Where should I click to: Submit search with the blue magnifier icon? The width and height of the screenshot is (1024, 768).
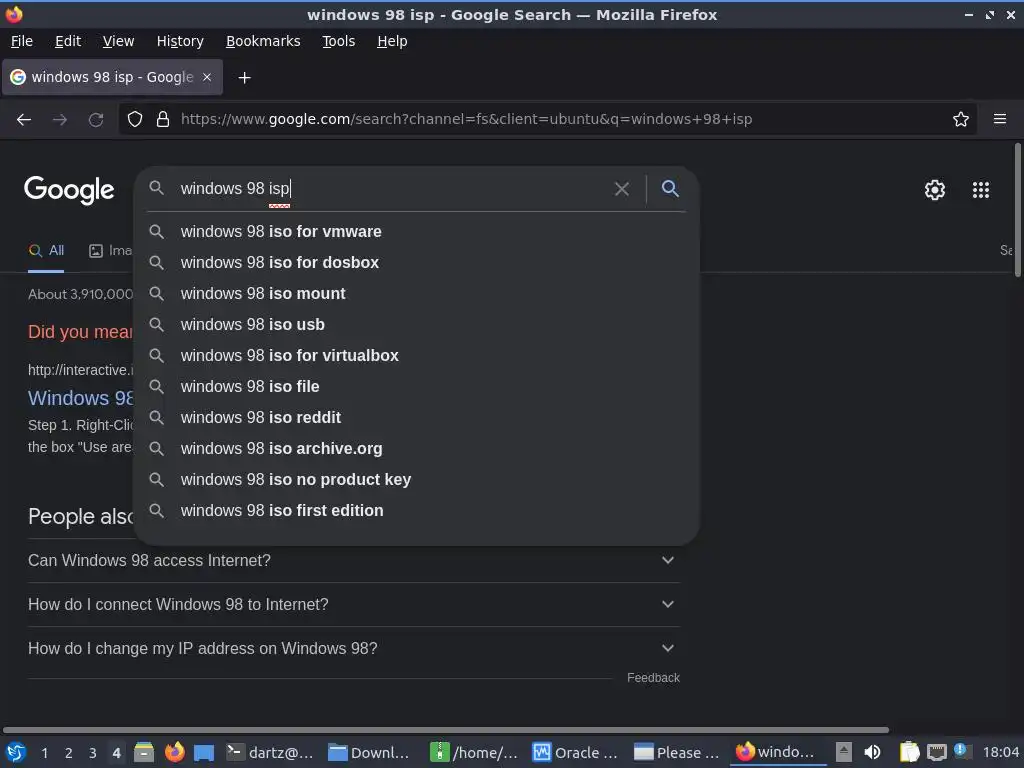[670, 189]
